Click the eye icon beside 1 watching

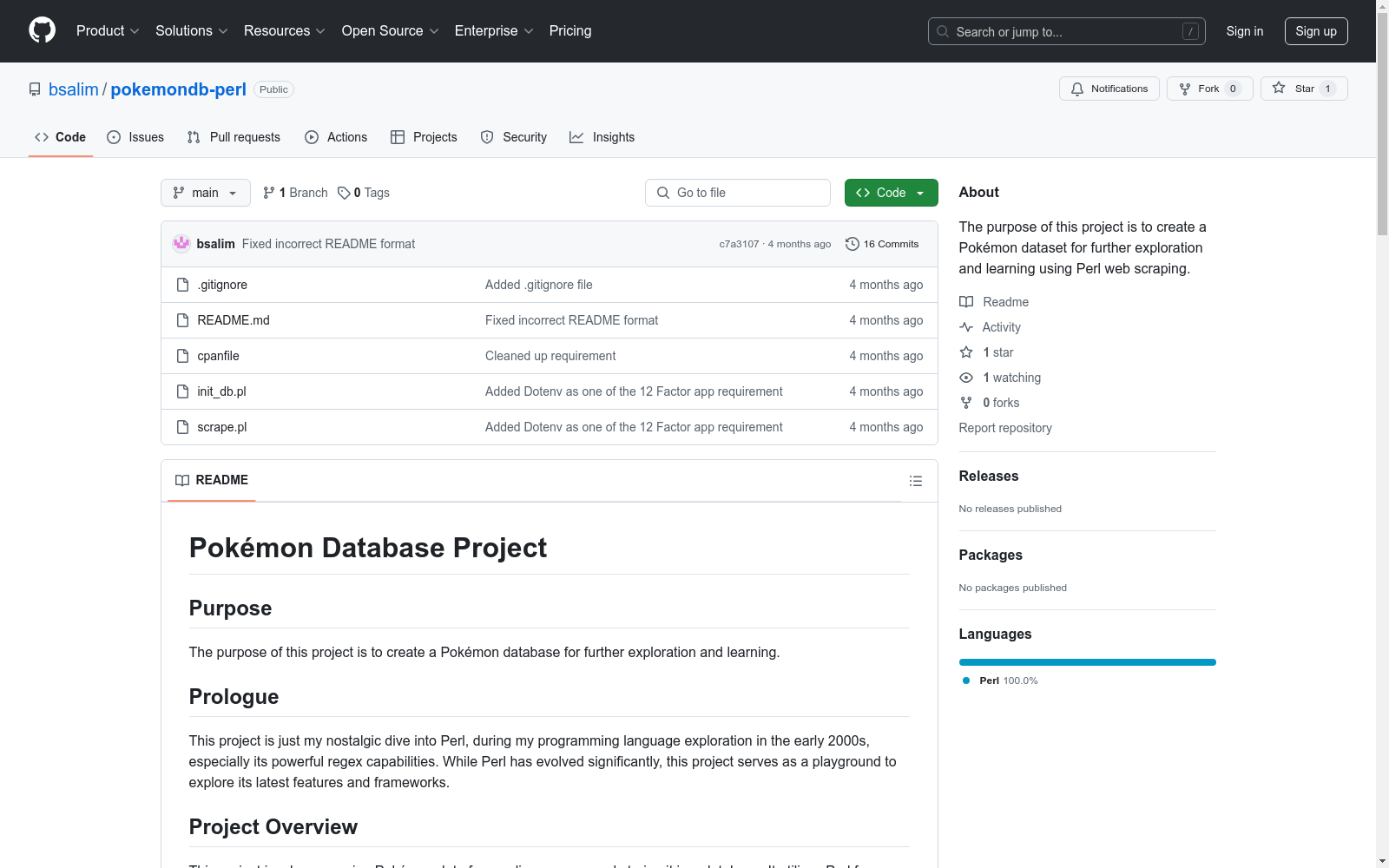coord(966,378)
